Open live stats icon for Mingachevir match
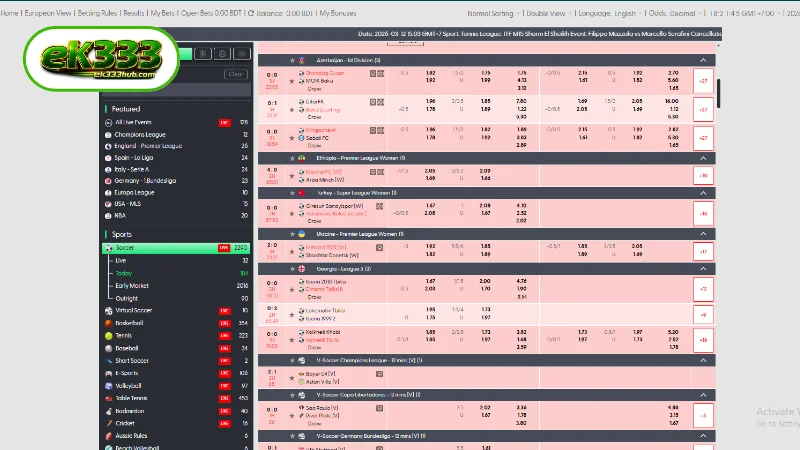The width and height of the screenshot is (800, 450). pos(380,130)
